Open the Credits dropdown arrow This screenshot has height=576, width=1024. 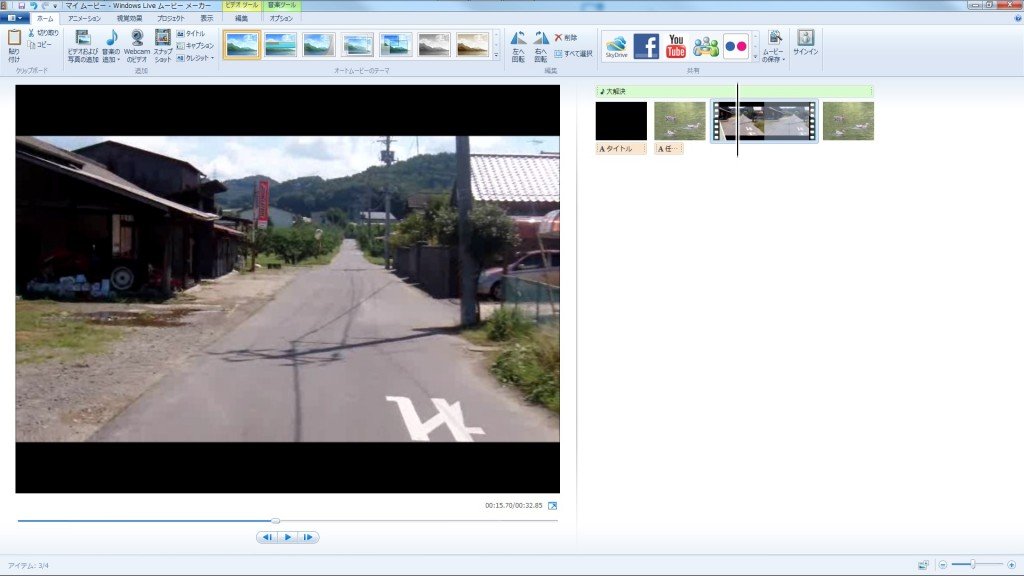212,58
